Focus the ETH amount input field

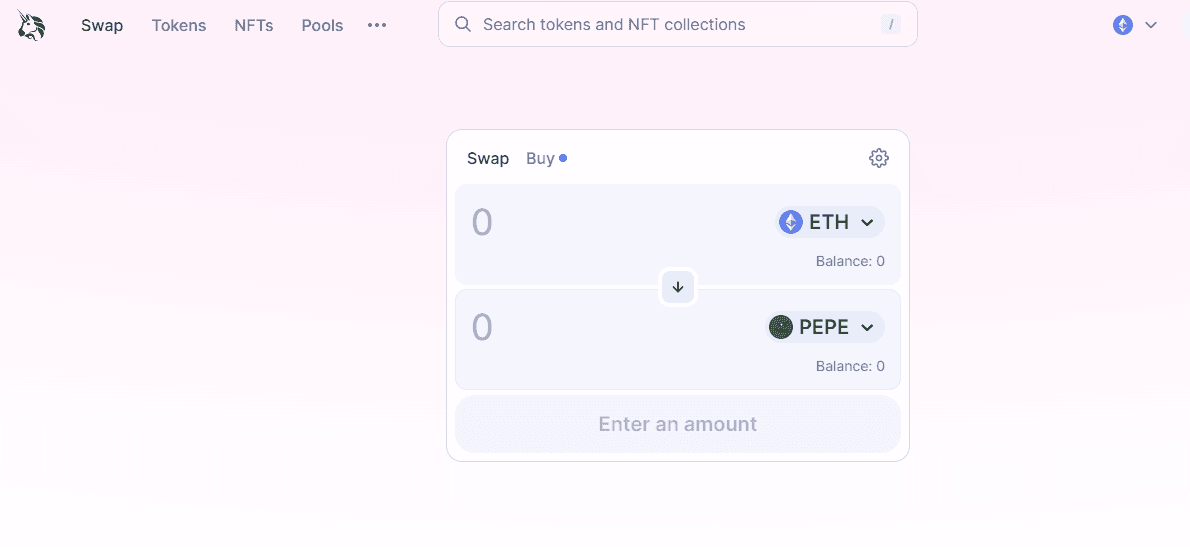(615, 223)
